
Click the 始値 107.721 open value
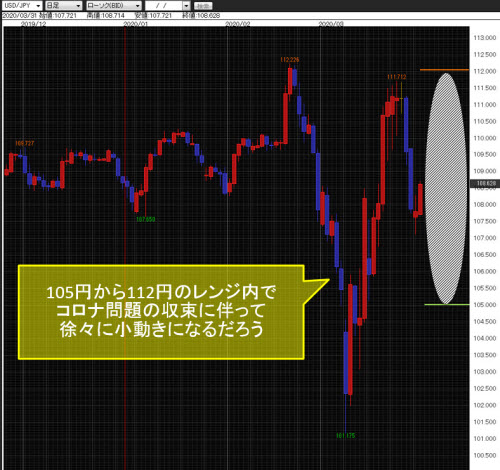[58, 16]
